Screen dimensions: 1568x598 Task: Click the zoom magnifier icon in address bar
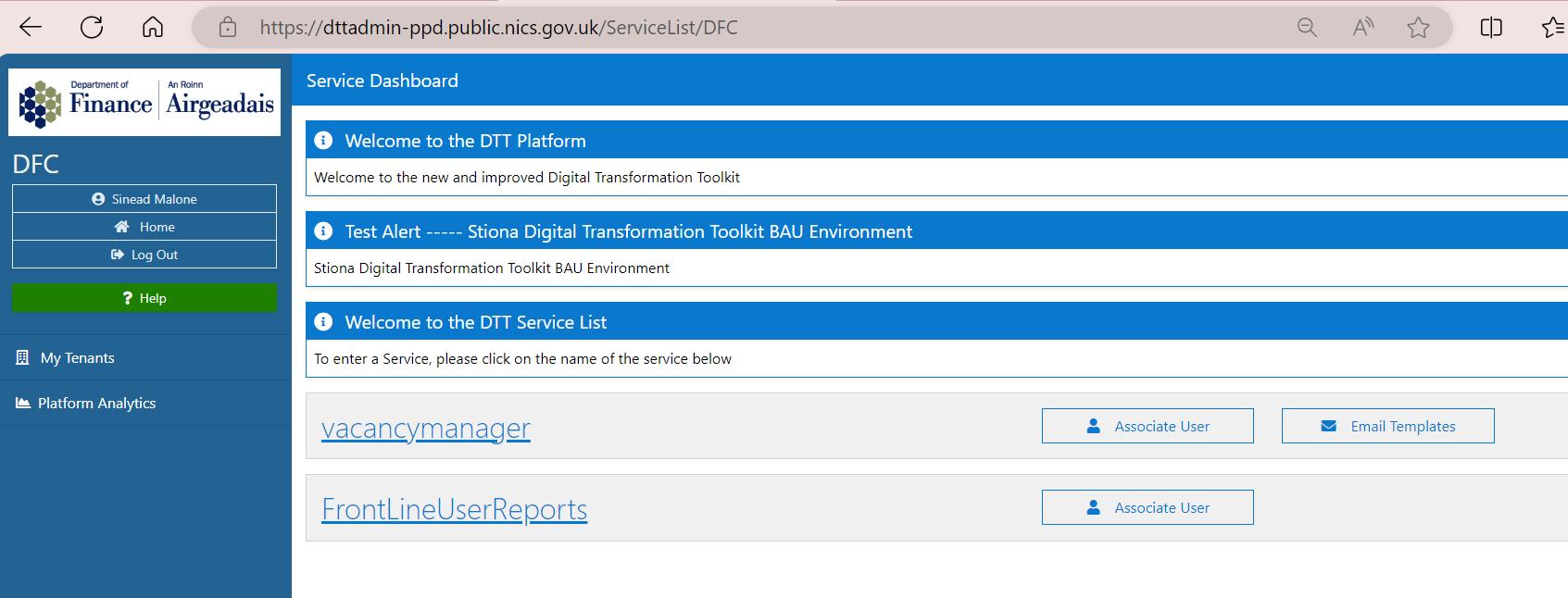[x=1307, y=27]
